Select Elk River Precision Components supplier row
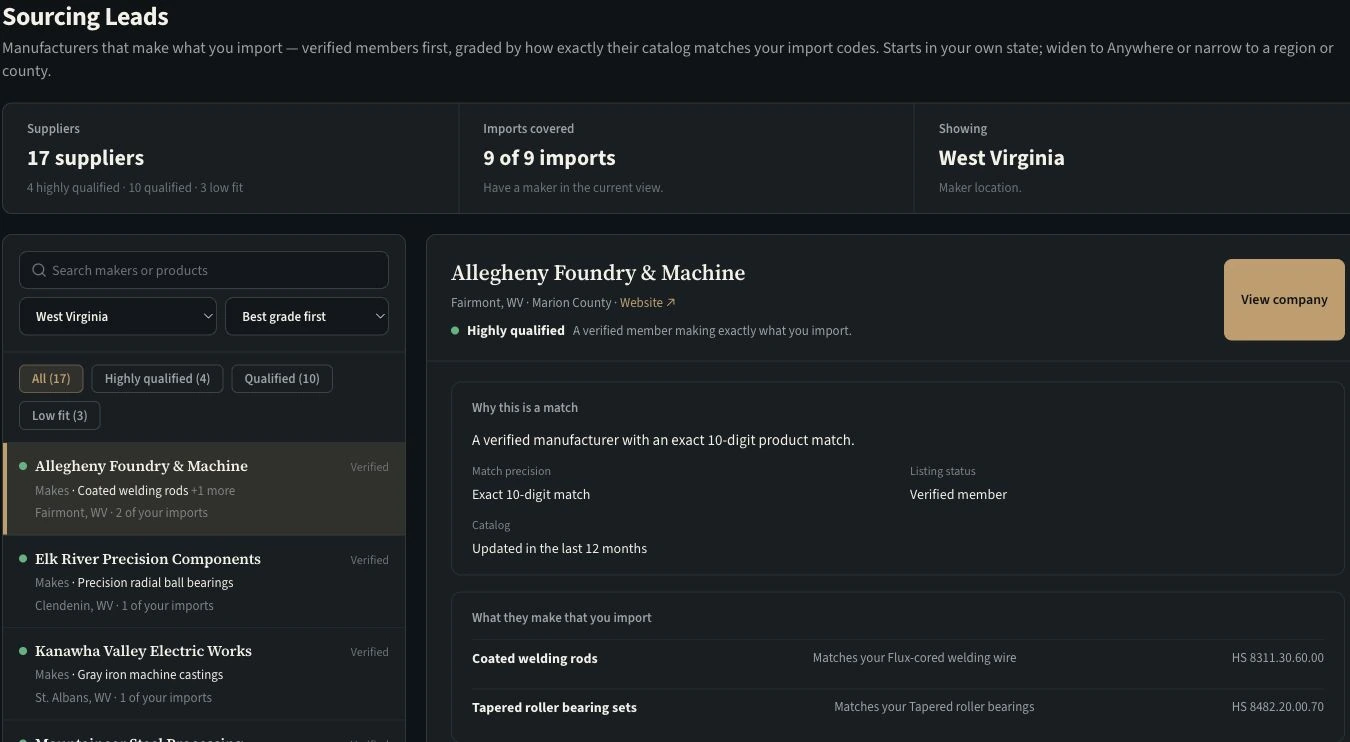The width and height of the screenshot is (1350, 742). click(204, 582)
